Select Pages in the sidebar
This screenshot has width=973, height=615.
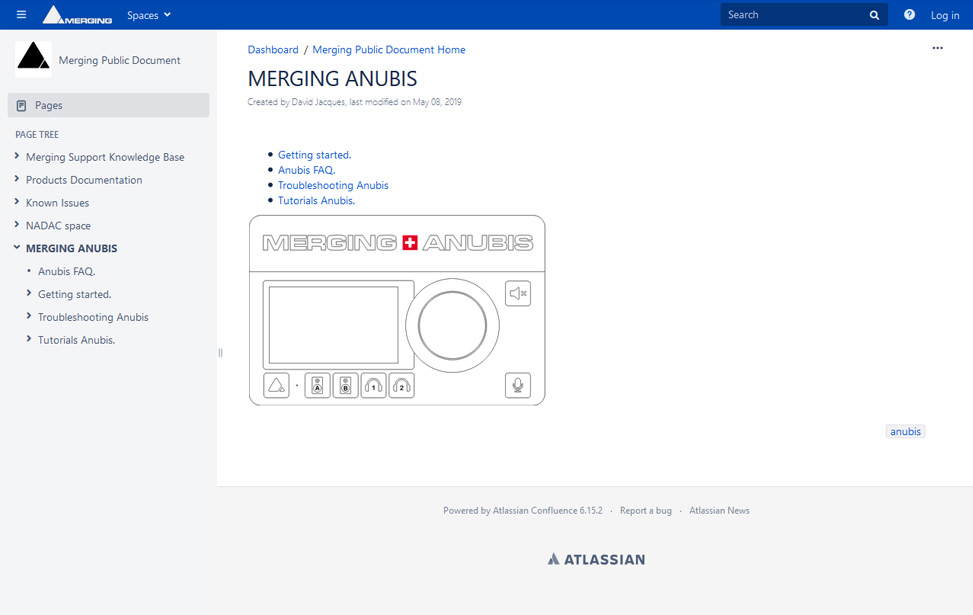tap(109, 105)
